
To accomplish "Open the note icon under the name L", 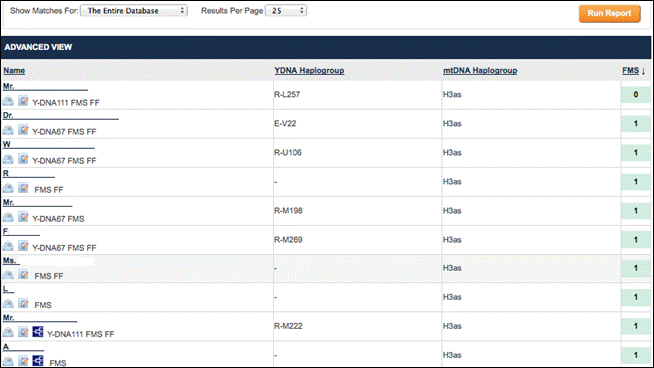I will coord(23,303).
